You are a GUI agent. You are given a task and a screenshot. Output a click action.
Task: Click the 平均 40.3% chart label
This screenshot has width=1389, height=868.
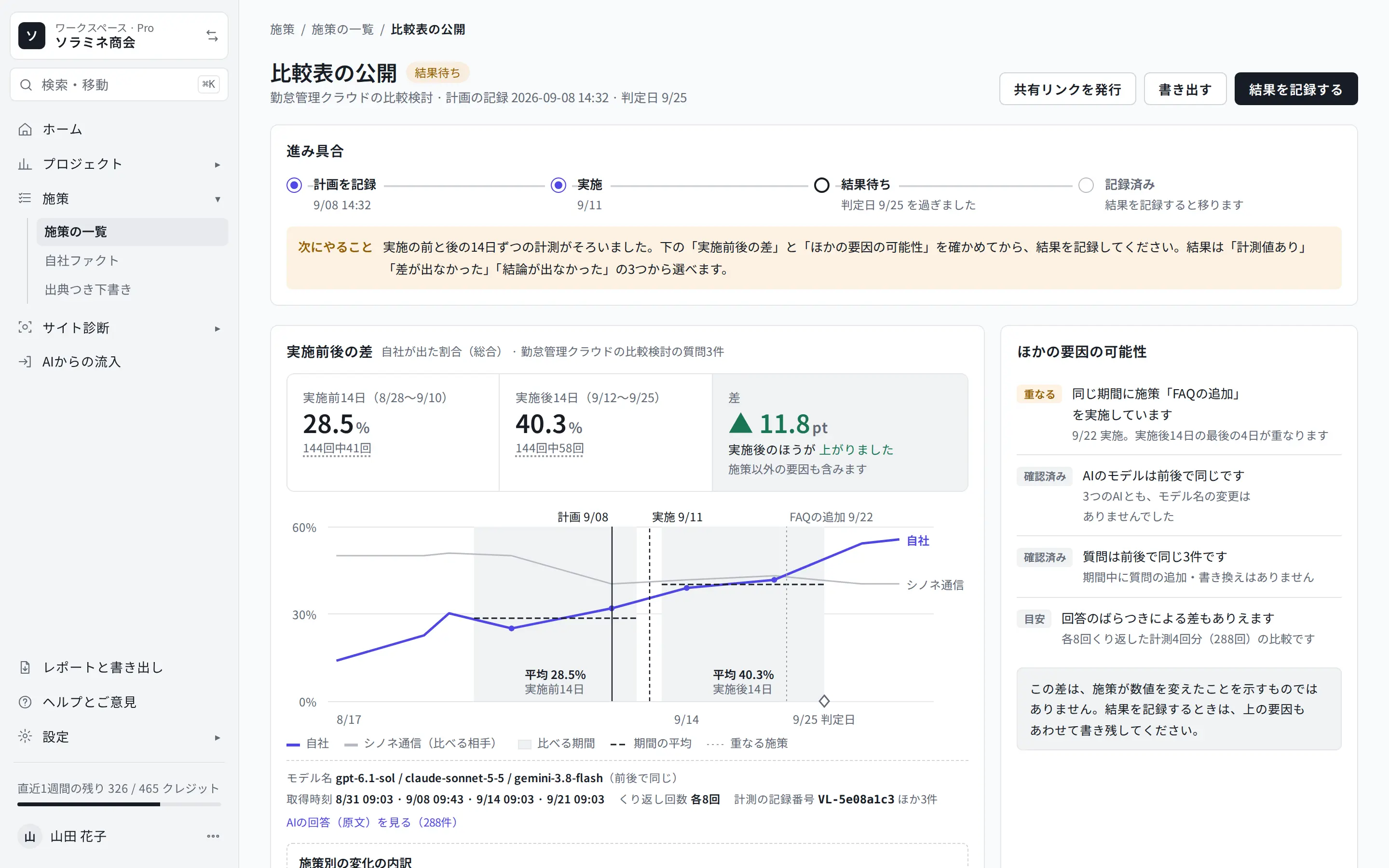(743, 675)
